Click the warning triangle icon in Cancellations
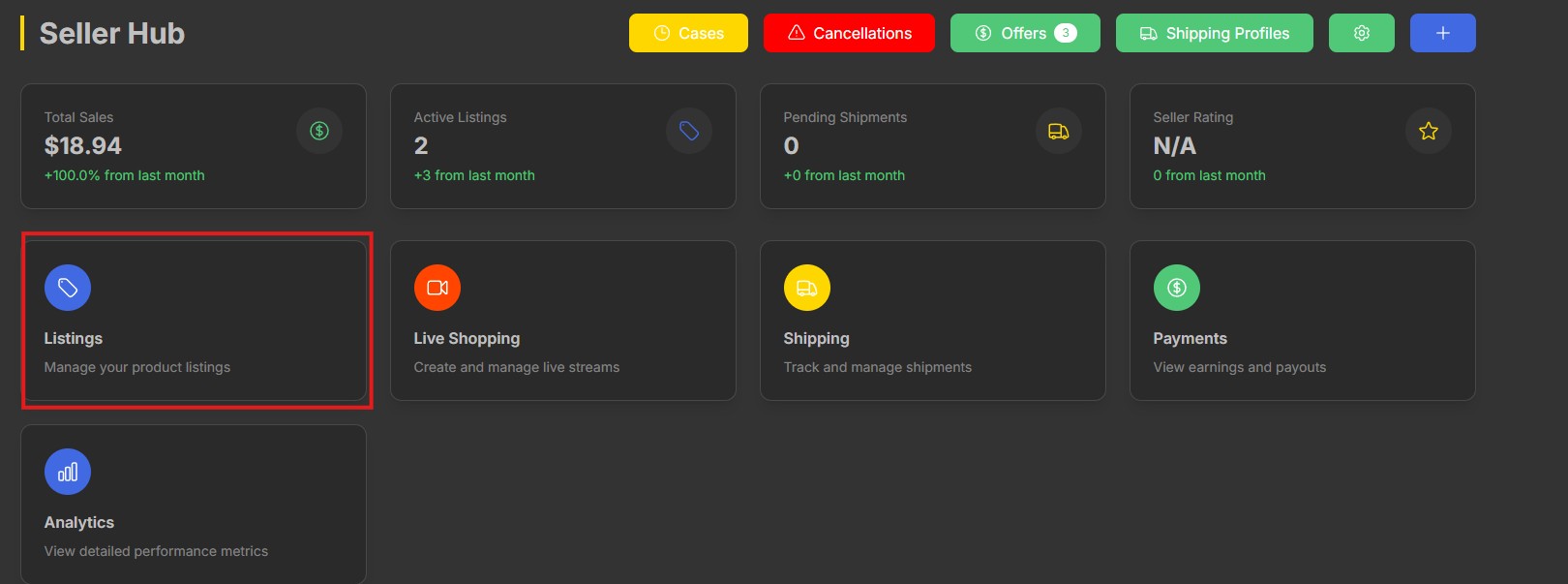The image size is (1568, 584). pyautogui.click(x=797, y=33)
